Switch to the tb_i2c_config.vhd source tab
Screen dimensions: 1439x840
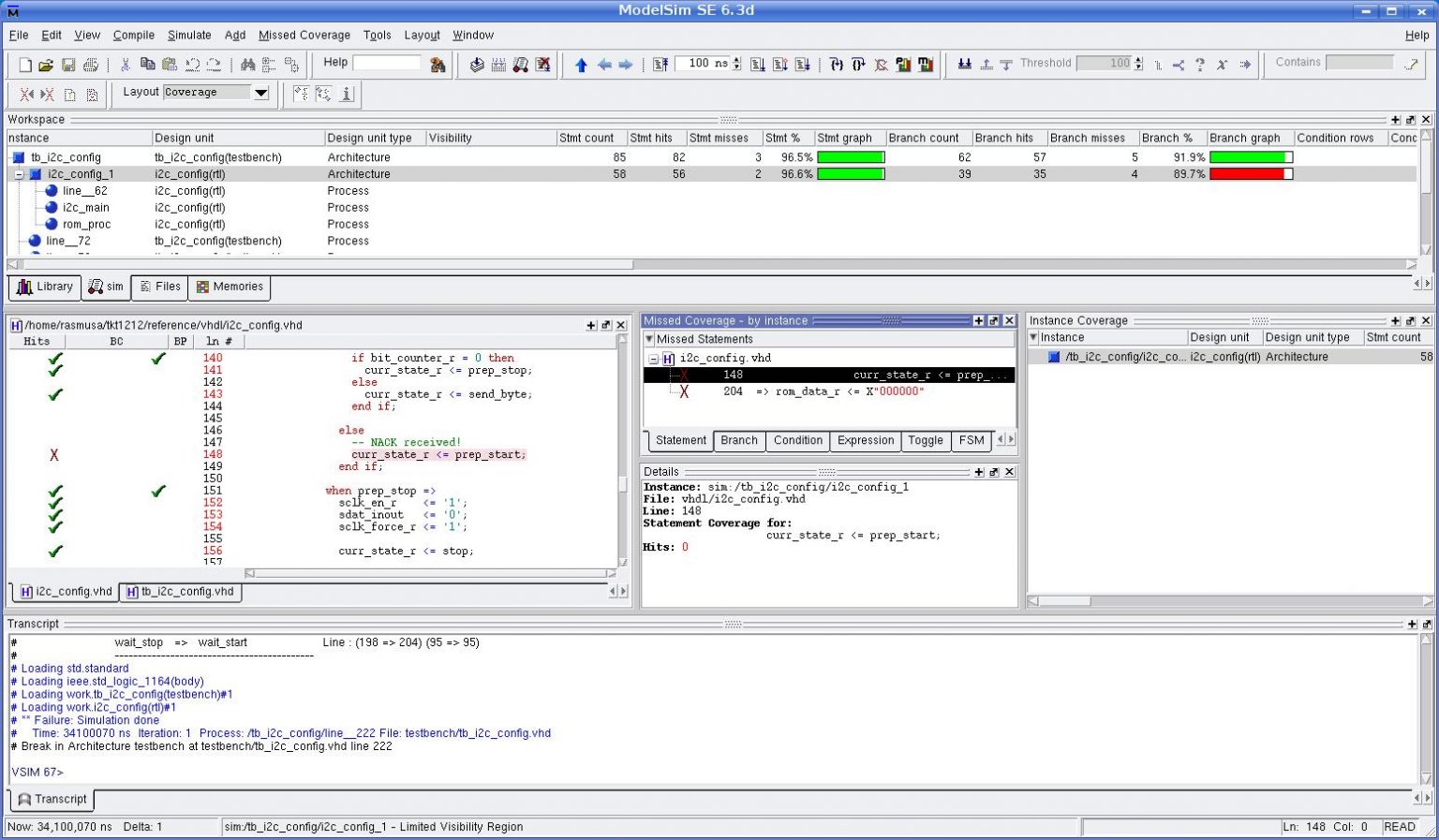click(x=180, y=592)
